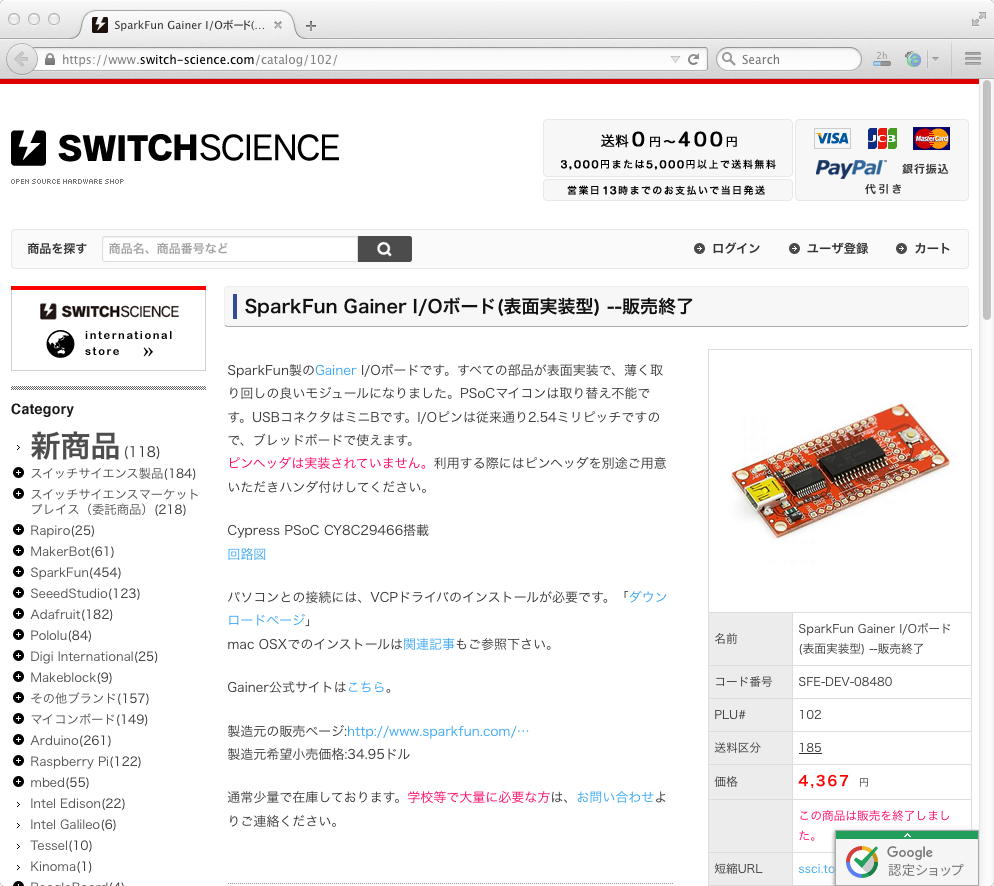Open the その他ブランド(157) category
The width and height of the screenshot is (994, 886).
coord(90,698)
